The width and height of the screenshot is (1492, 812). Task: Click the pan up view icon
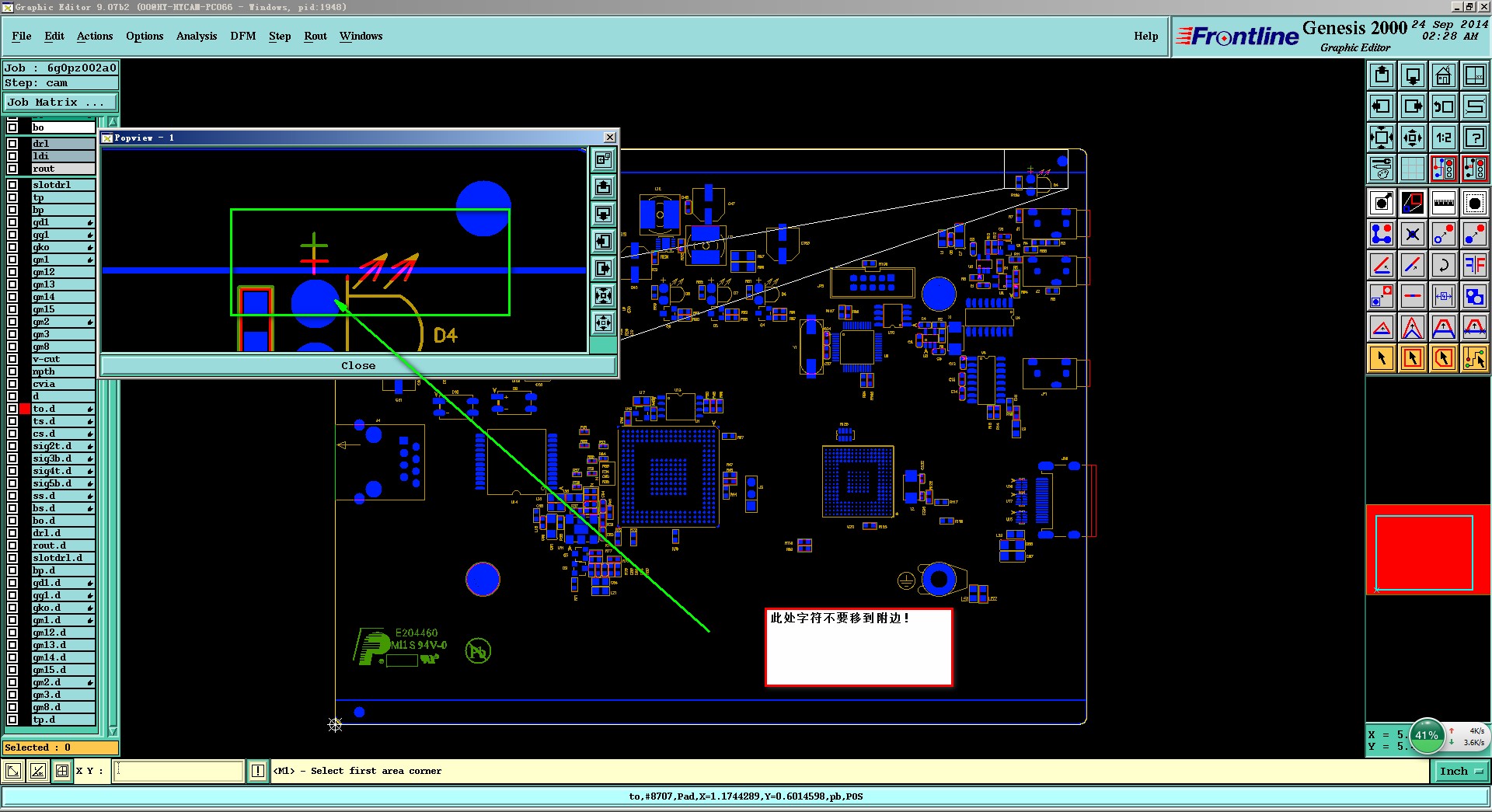tap(1382, 75)
